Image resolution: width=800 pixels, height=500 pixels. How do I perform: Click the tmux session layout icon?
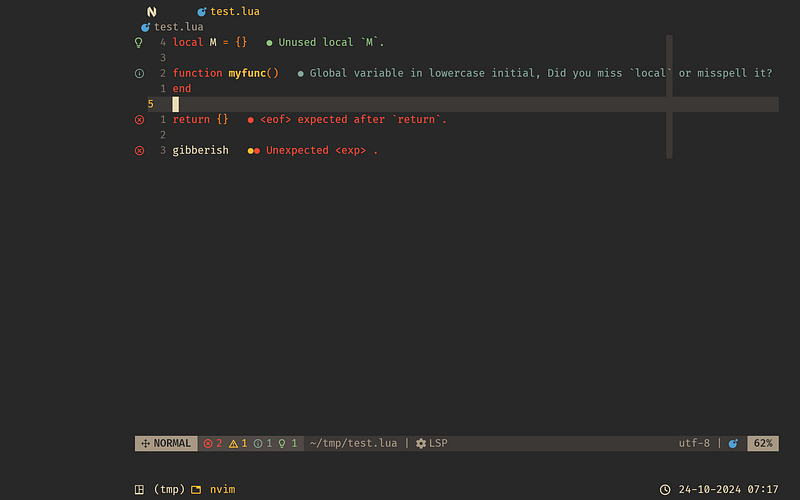139,490
